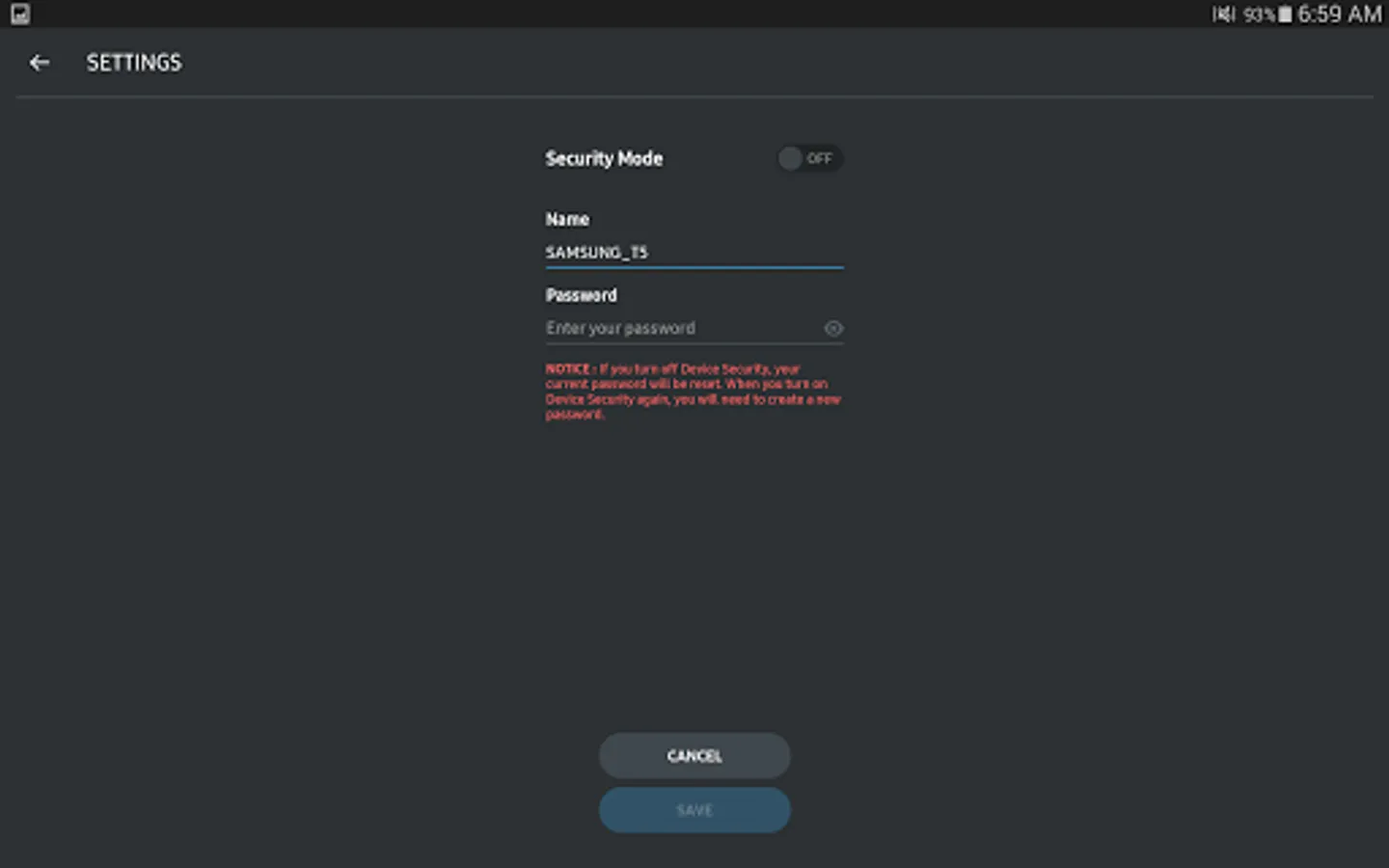Viewport: 1389px width, 868px height.
Task: Tap the Password field label
Action: [581, 295]
